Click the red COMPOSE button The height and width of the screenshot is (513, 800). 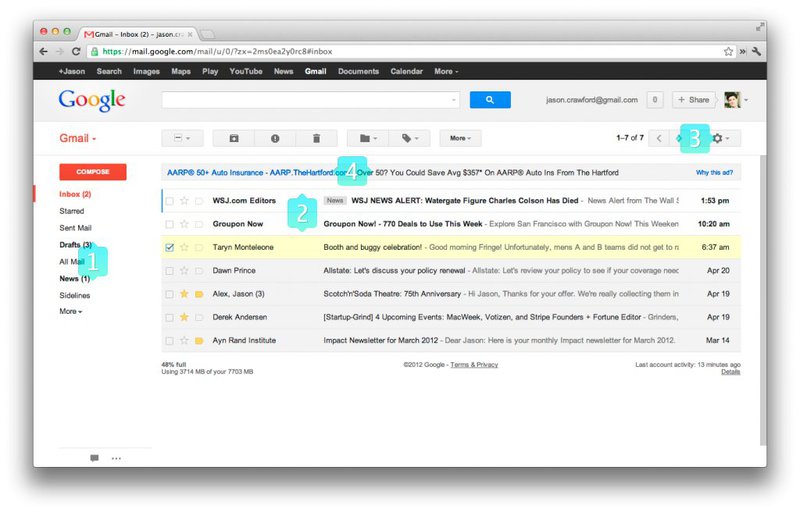point(93,172)
